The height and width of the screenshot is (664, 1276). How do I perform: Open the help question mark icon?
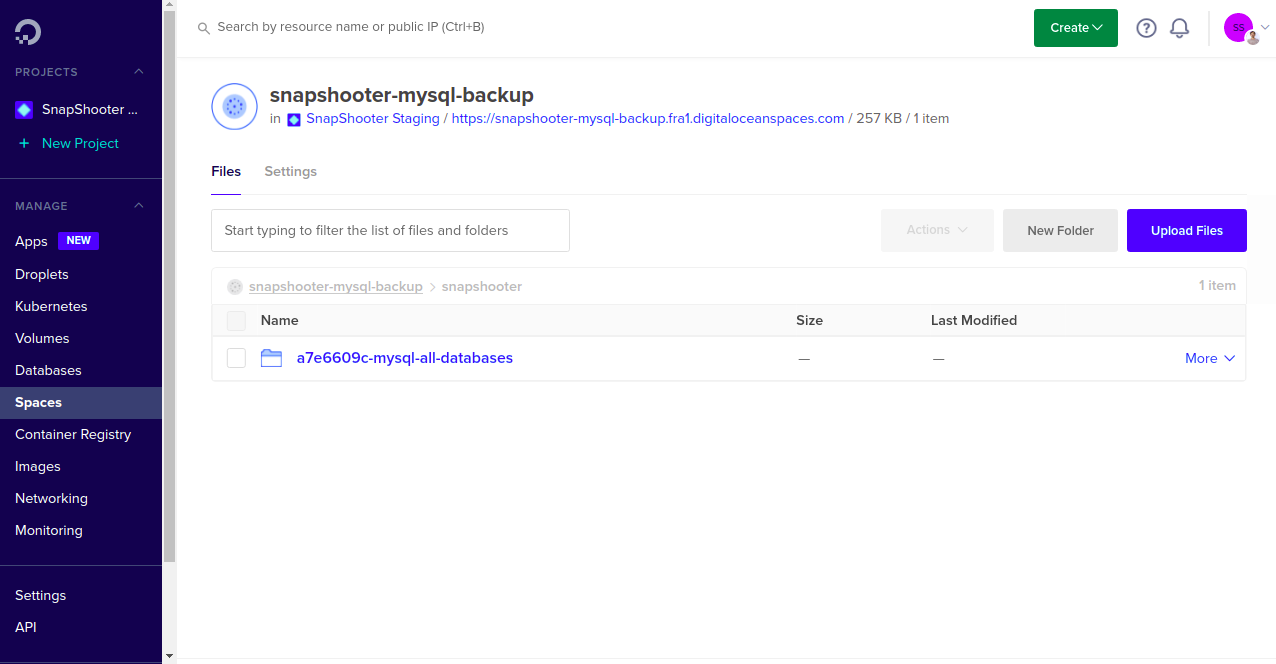tap(1146, 28)
